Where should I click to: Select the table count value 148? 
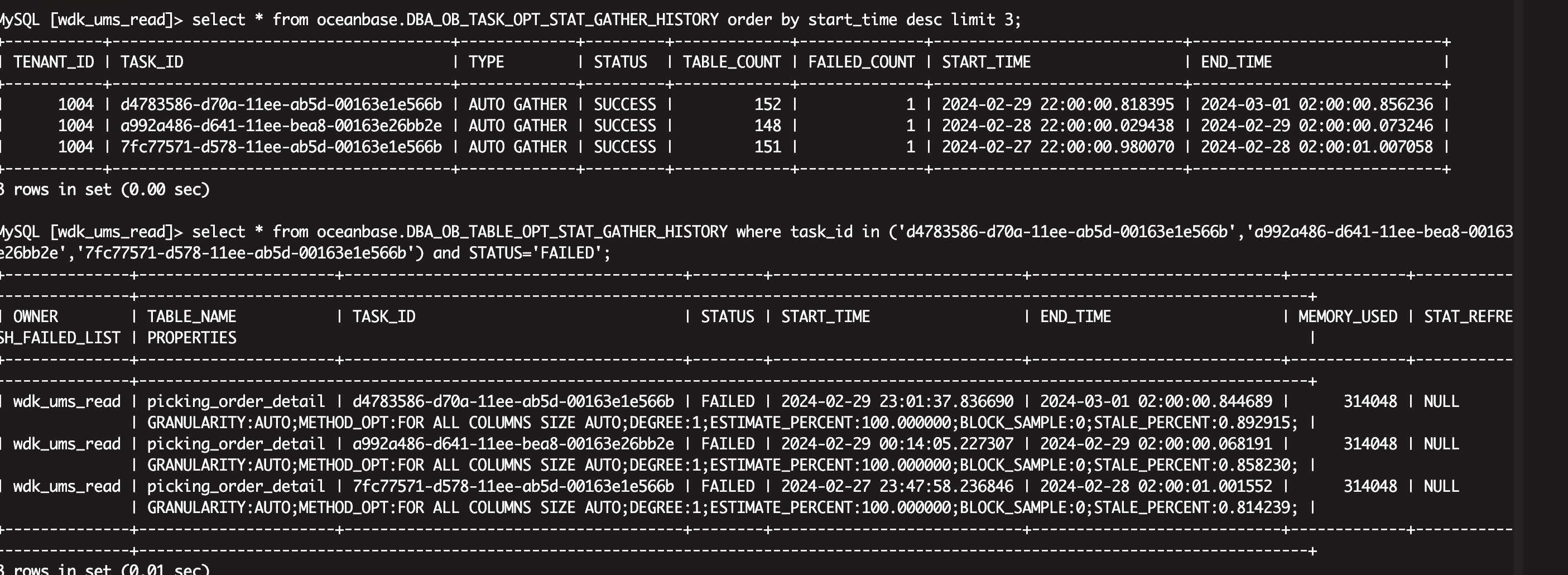767,126
